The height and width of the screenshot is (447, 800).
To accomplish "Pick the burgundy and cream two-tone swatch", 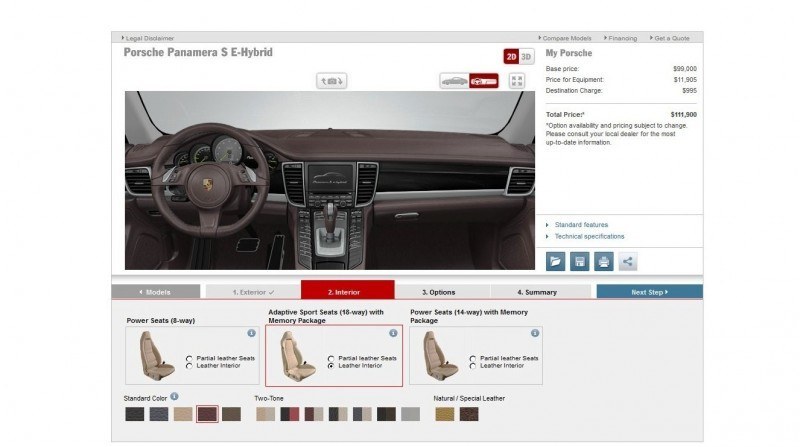I will [314, 414].
